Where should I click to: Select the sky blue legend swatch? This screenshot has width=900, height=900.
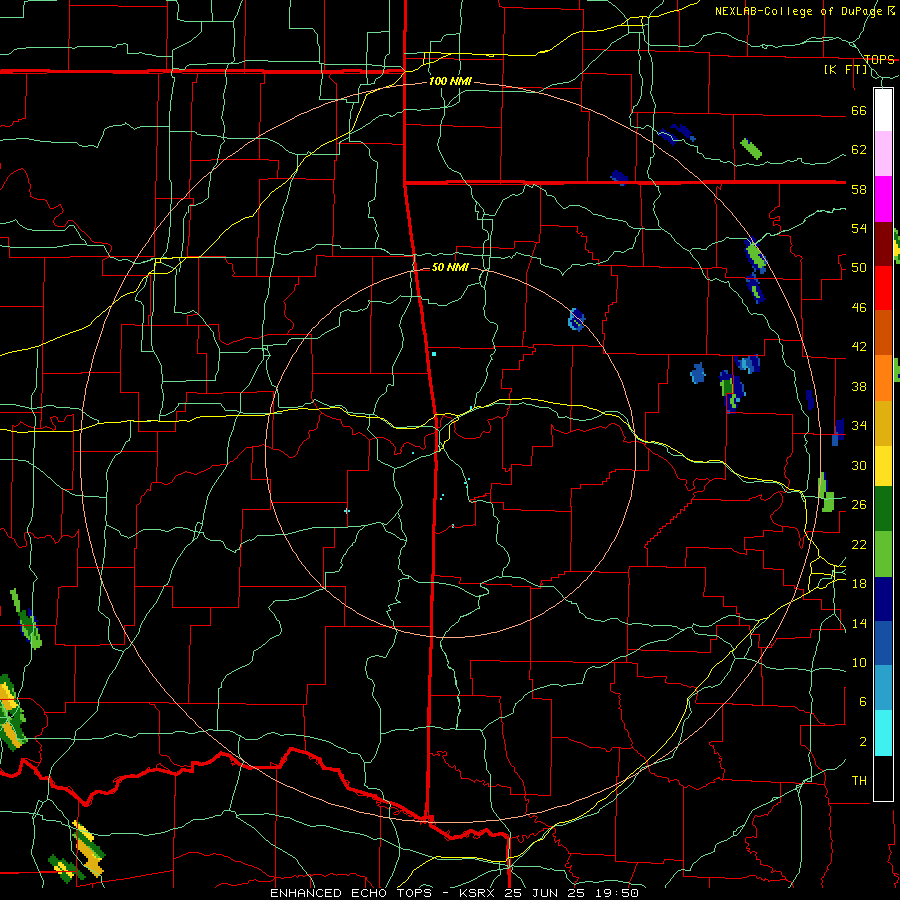[883, 688]
